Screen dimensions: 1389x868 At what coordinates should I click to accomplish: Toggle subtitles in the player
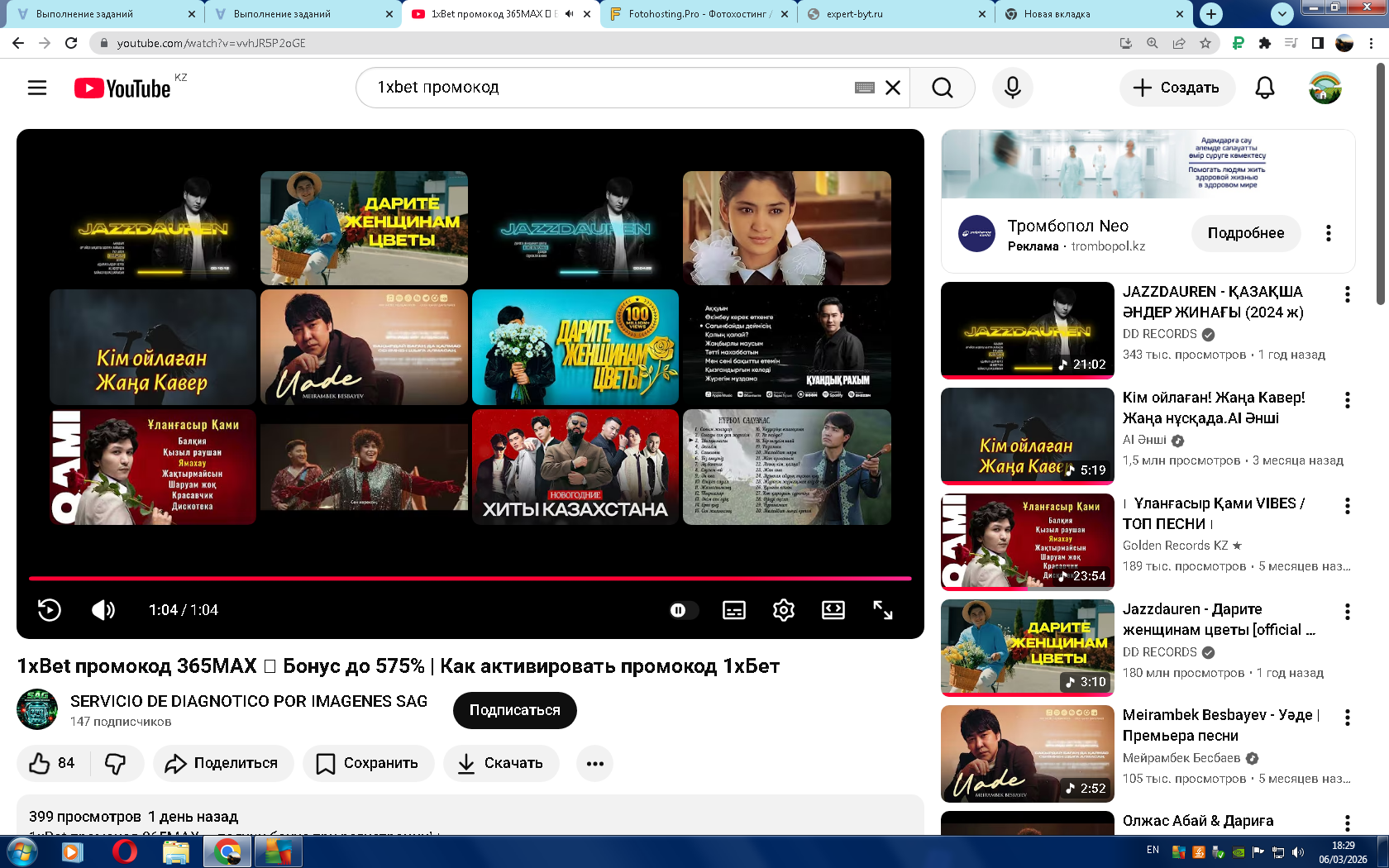coord(734,610)
